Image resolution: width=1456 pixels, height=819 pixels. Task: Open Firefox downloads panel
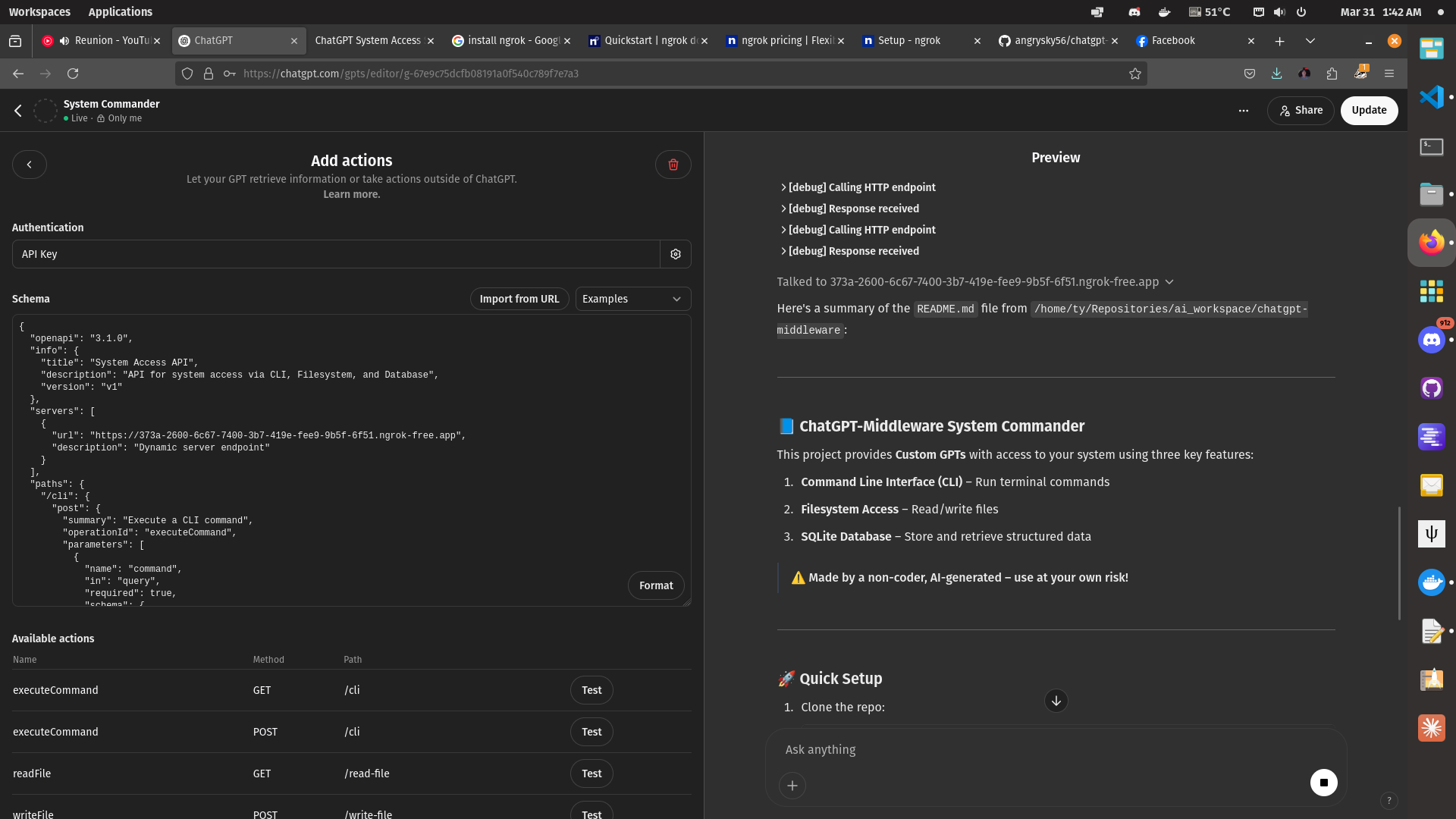coord(1277,74)
